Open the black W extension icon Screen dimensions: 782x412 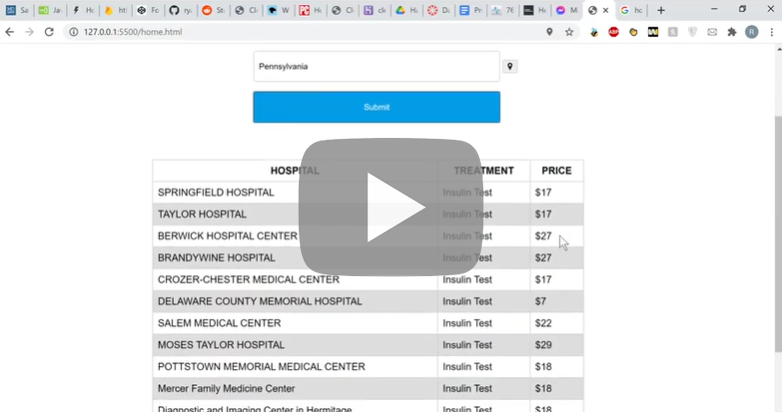(653, 32)
